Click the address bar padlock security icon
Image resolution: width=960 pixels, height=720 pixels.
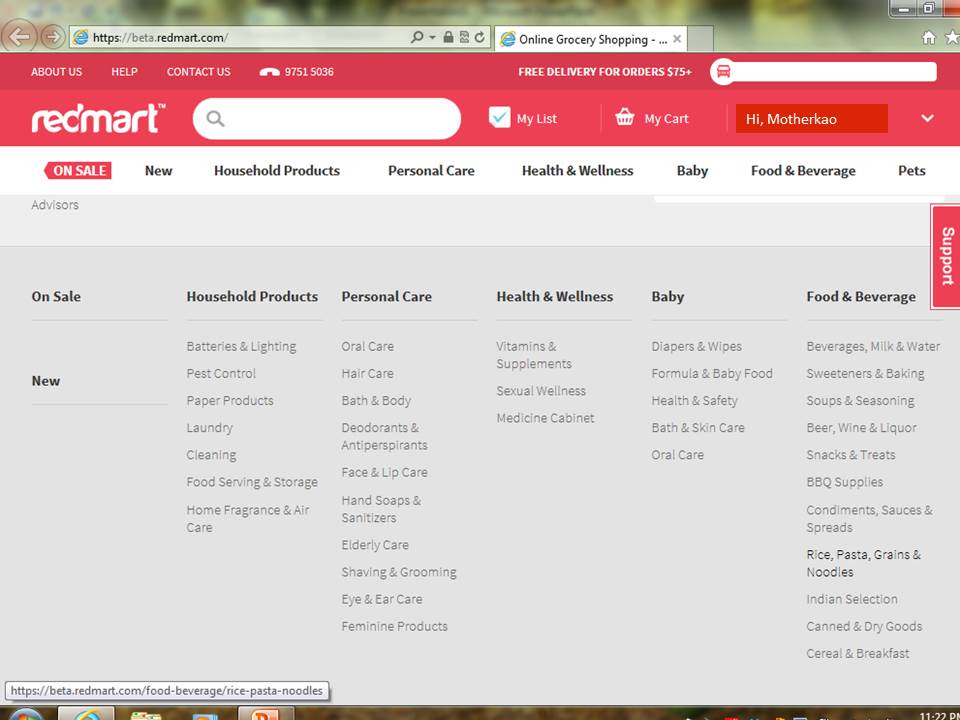pos(448,37)
